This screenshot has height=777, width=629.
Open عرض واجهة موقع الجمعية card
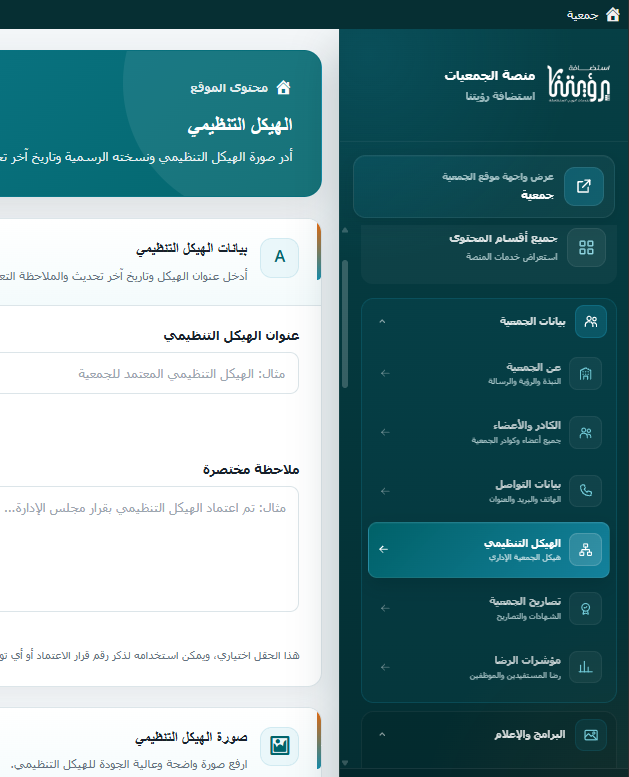pos(484,186)
